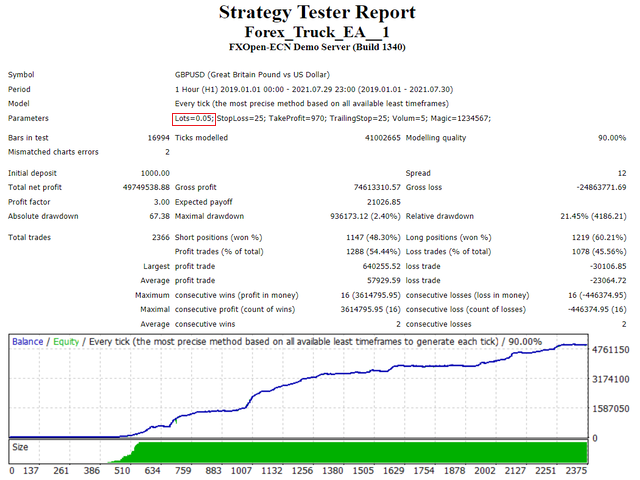Click the Size label in volume chart

[20, 448]
